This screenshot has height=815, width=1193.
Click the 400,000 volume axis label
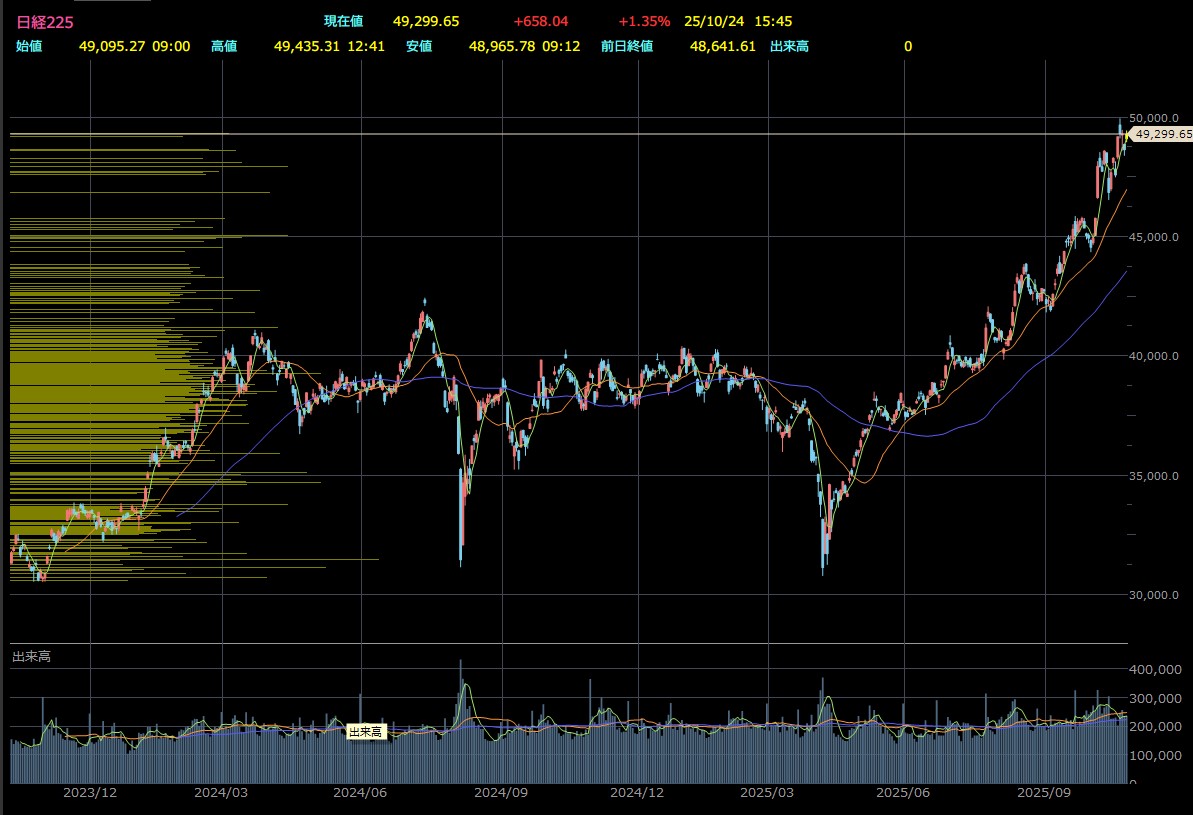coord(1156,670)
